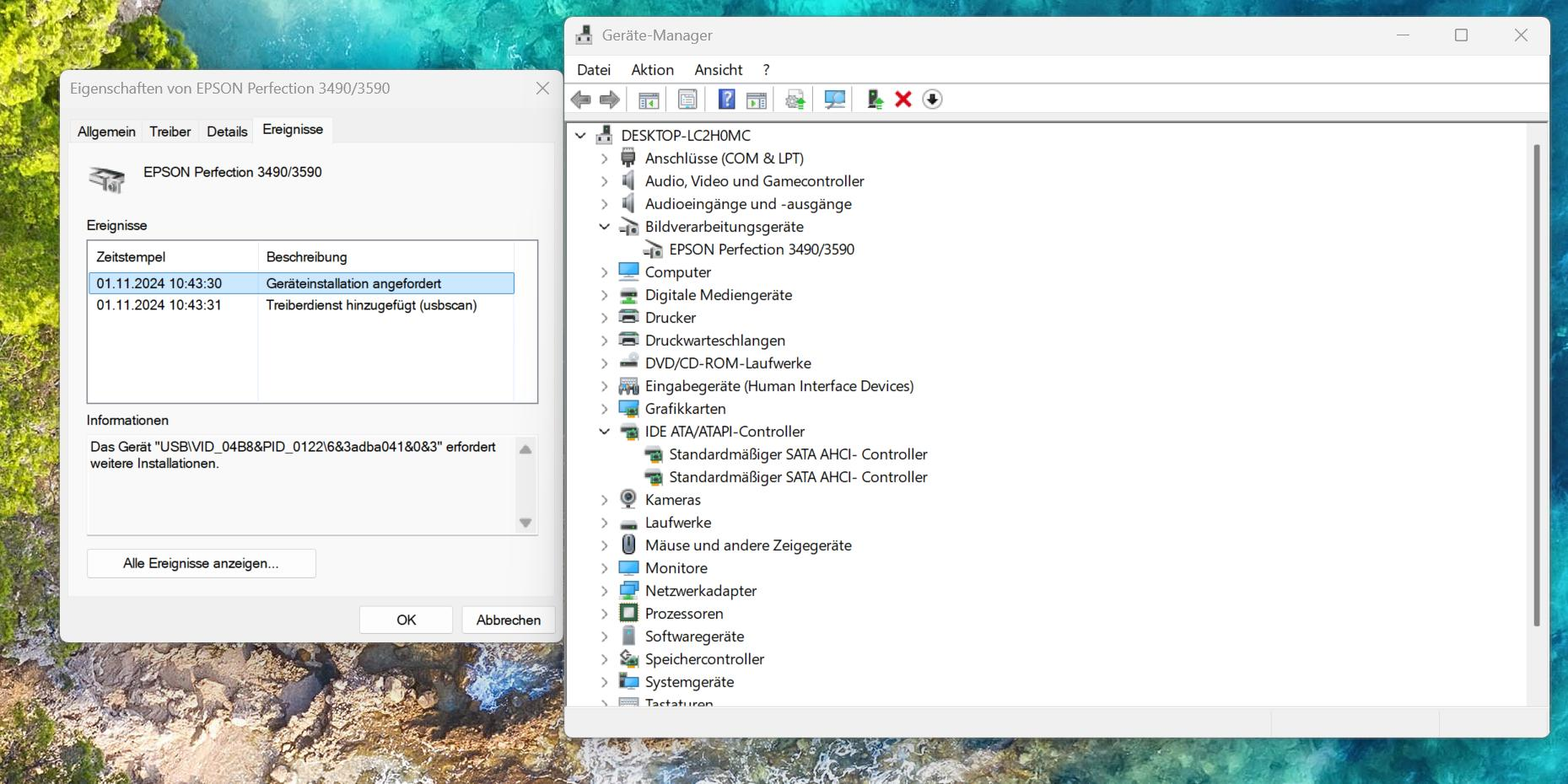
Task: Click the Information text about USB\VID_04B8
Action: [293, 454]
